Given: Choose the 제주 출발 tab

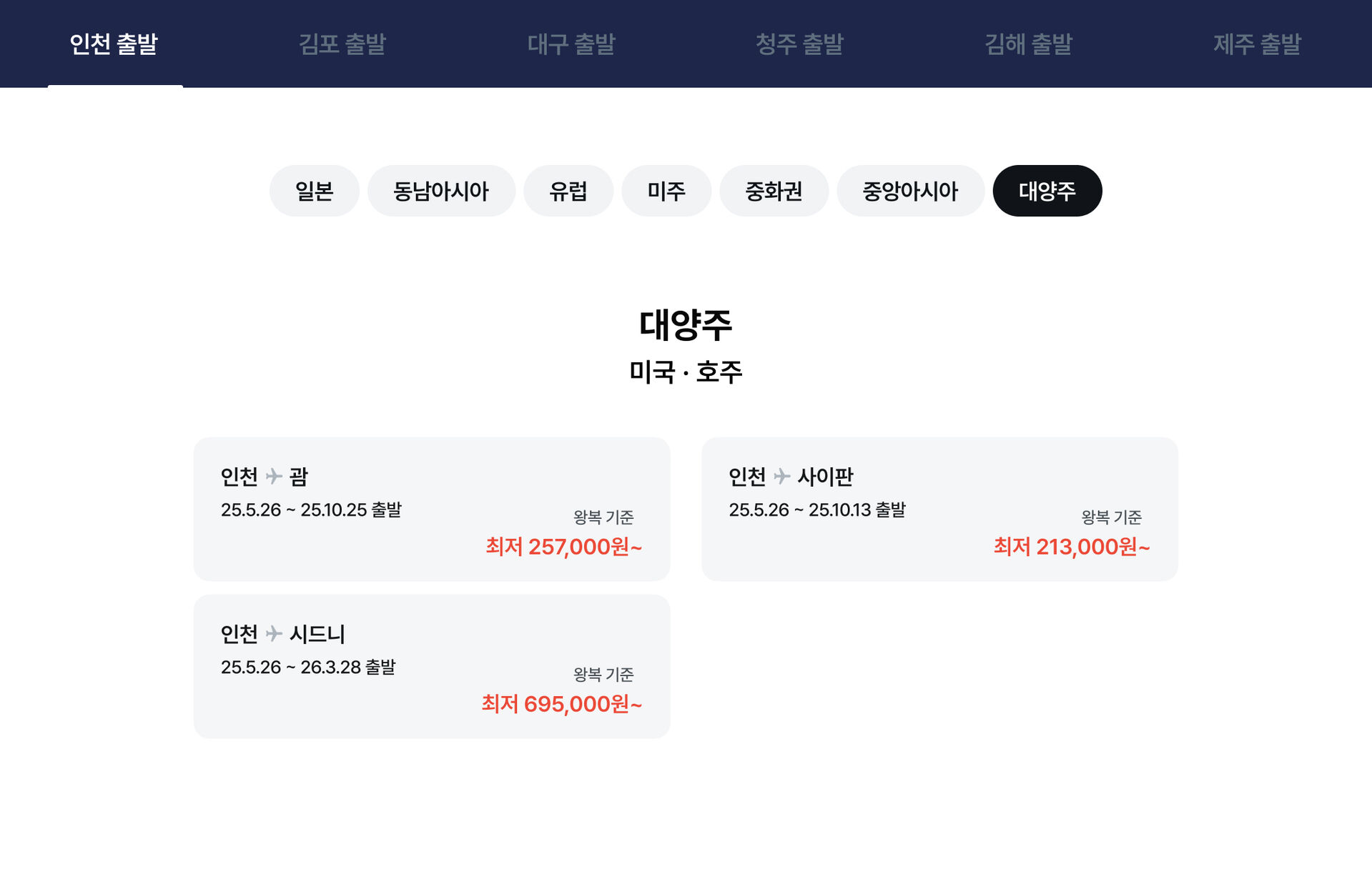Looking at the screenshot, I should (1257, 44).
